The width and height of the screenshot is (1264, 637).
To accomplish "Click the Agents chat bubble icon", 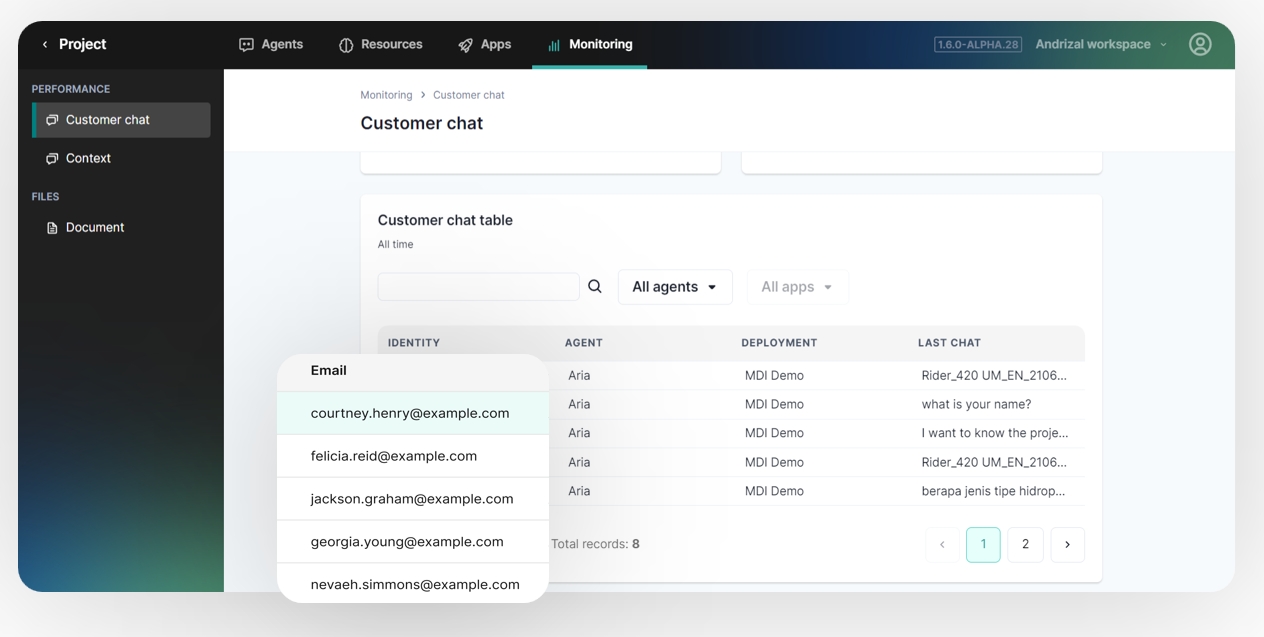I will click(x=246, y=45).
